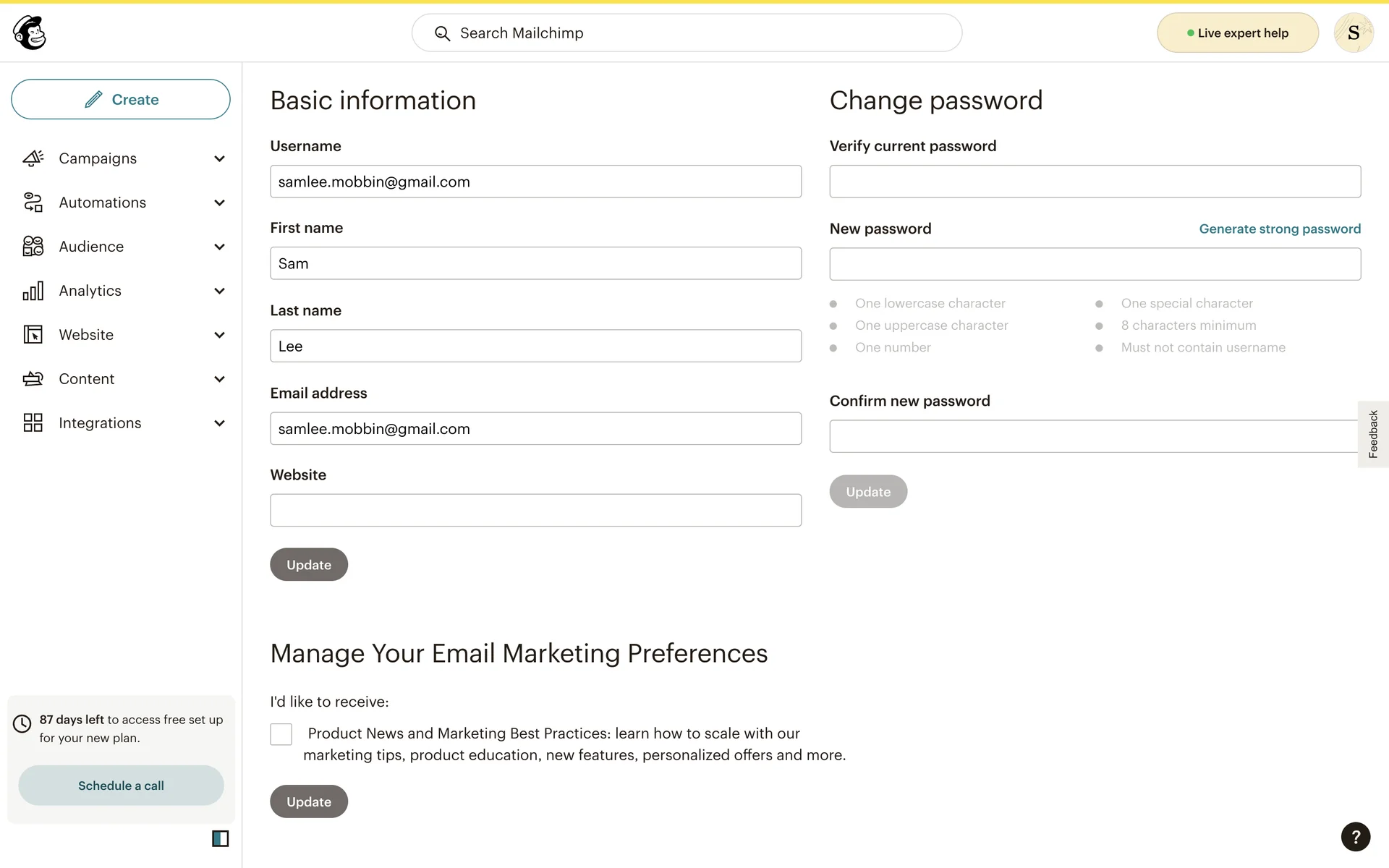Click the Automations flow icon
1389x868 pixels.
point(33,203)
